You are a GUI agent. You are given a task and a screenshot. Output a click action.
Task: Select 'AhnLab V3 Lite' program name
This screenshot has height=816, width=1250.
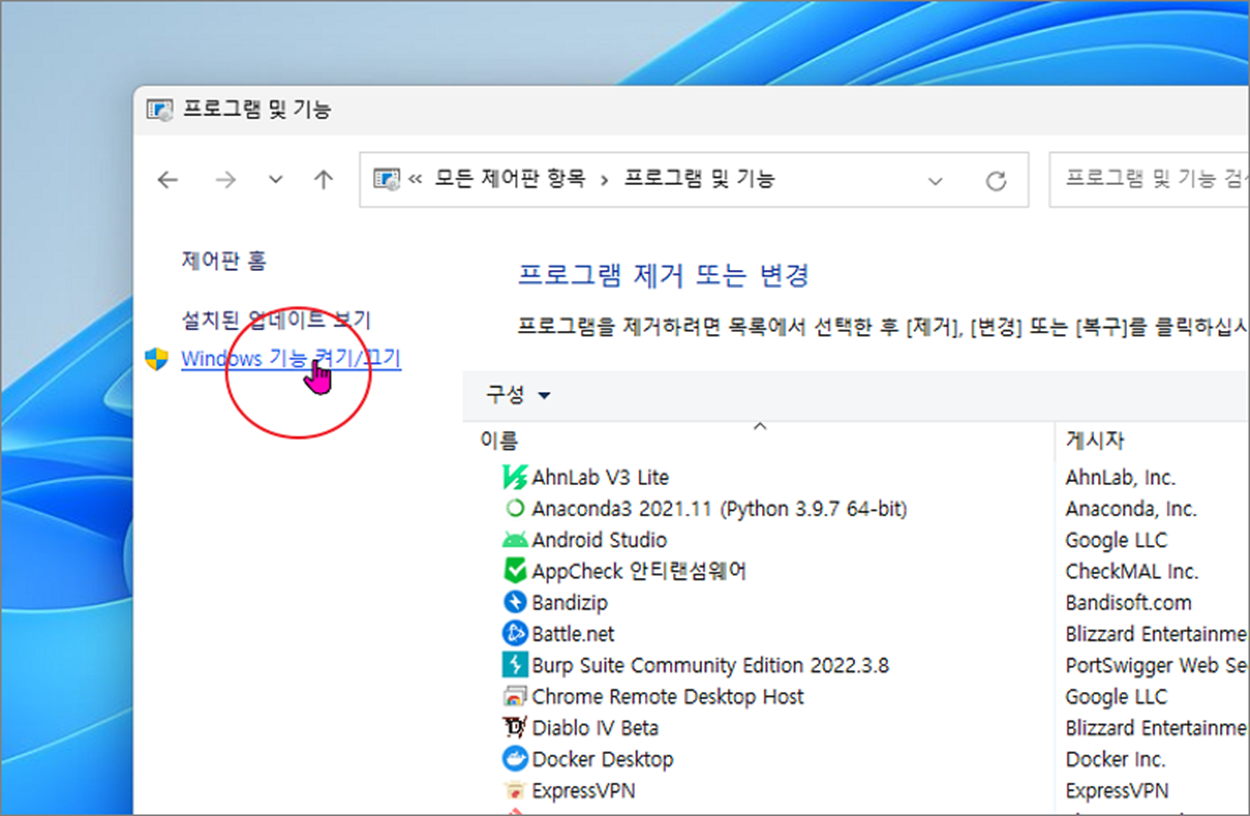click(x=600, y=477)
